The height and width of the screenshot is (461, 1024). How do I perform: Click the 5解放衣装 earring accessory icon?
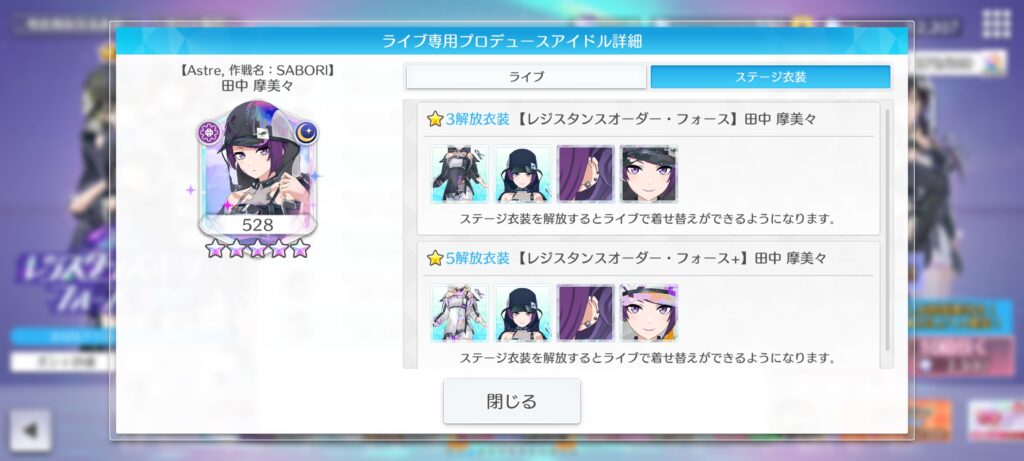pyautogui.click(x=586, y=313)
